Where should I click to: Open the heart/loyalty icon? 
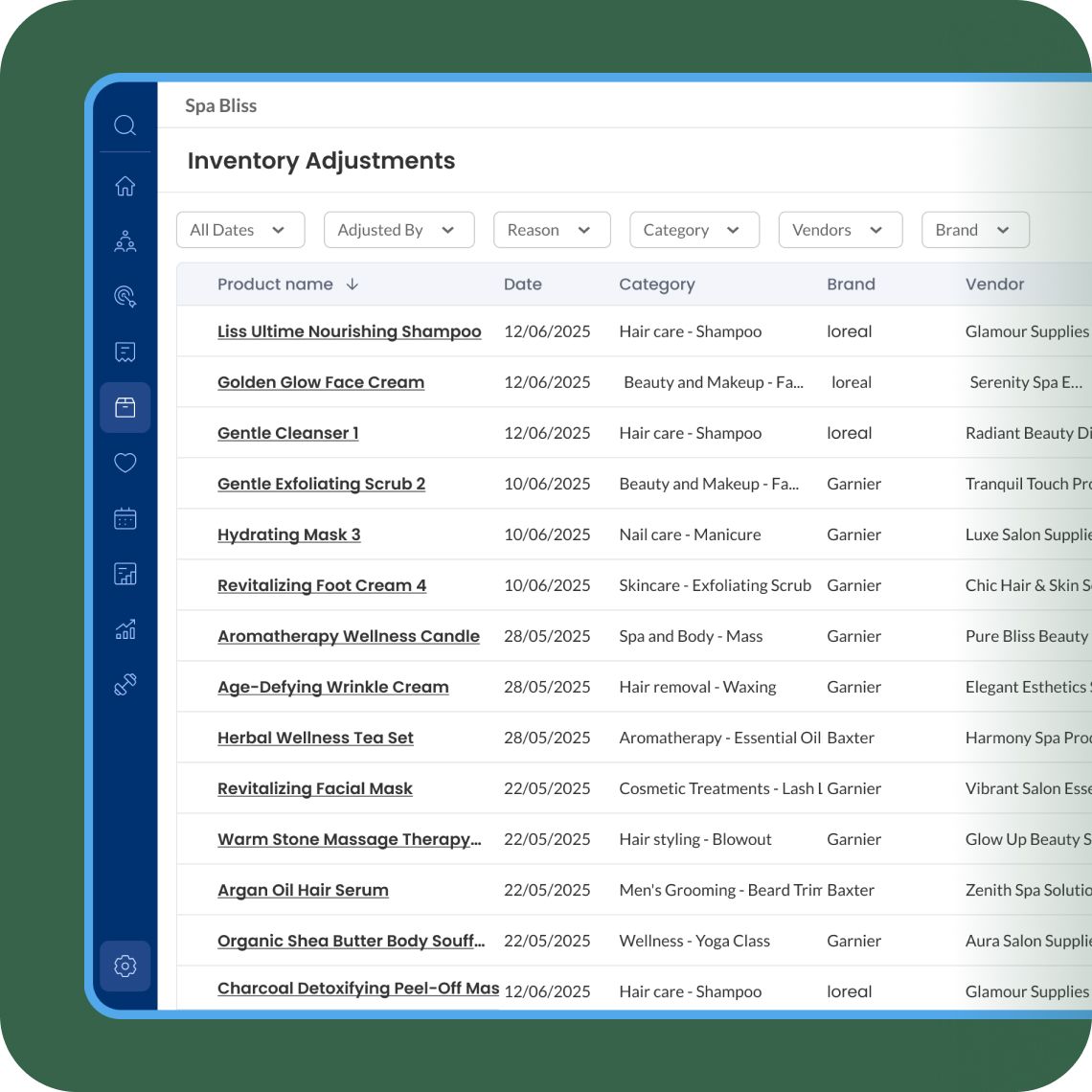point(125,463)
